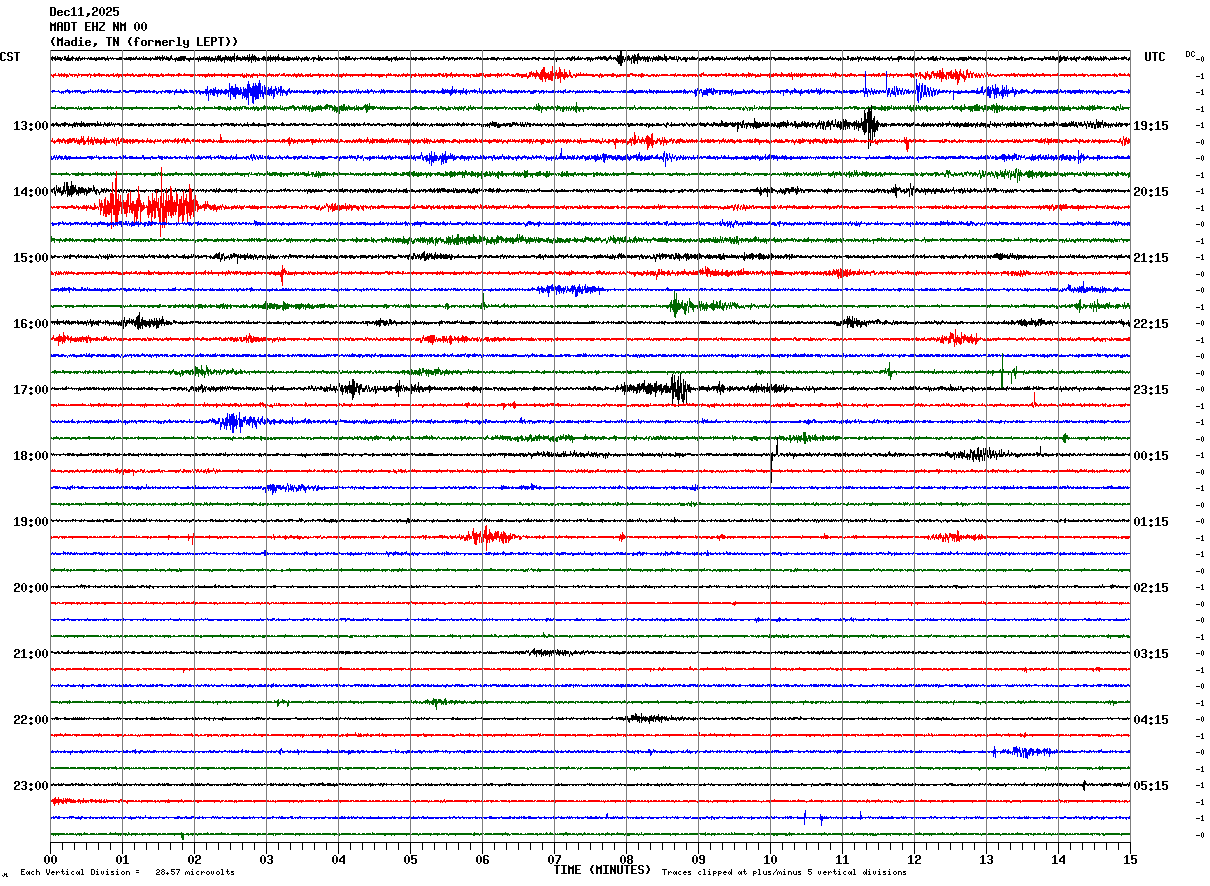Click the '23:15' UTC time label

1150,390
